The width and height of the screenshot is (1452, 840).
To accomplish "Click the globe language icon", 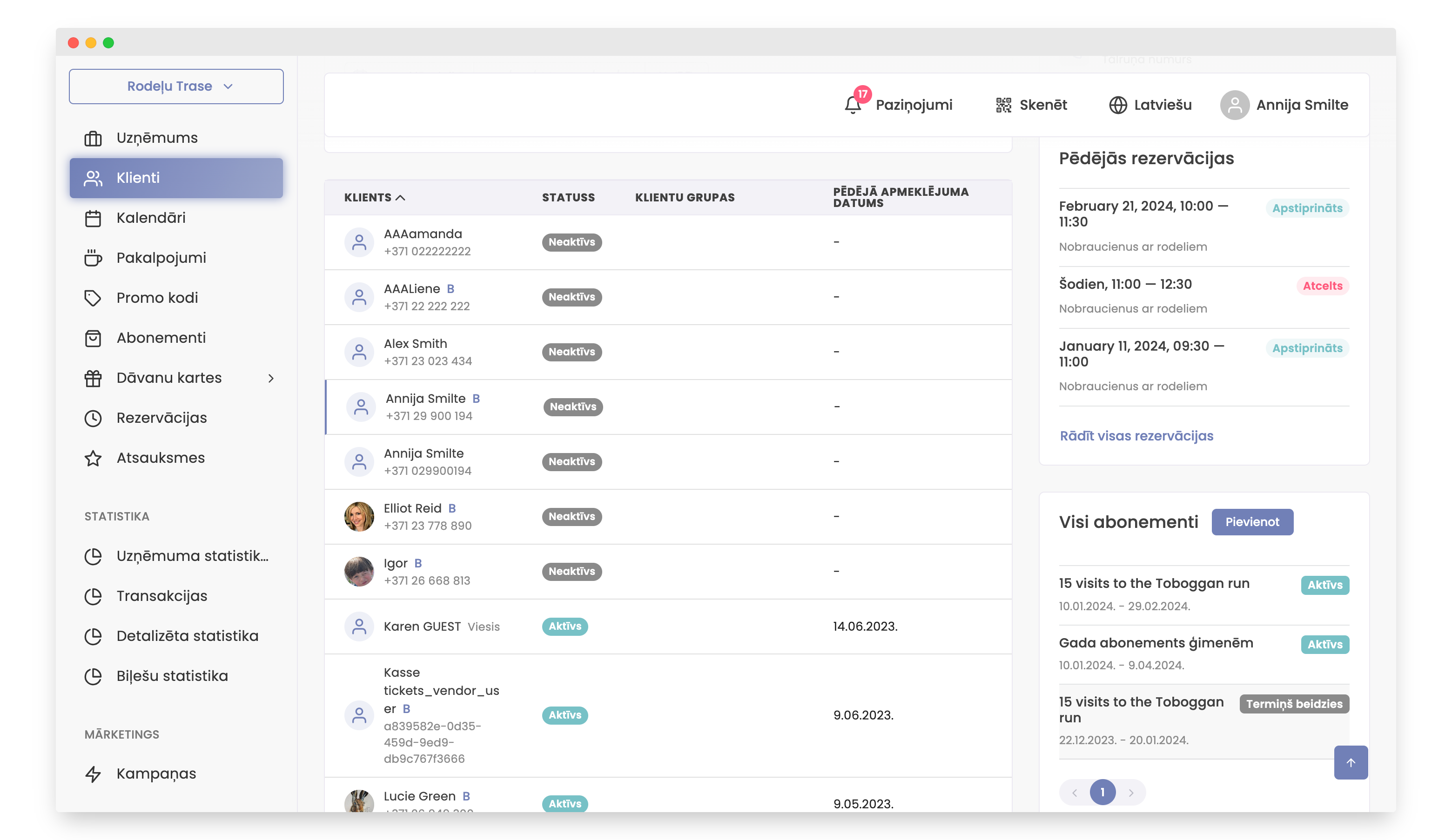I will pos(1117,105).
